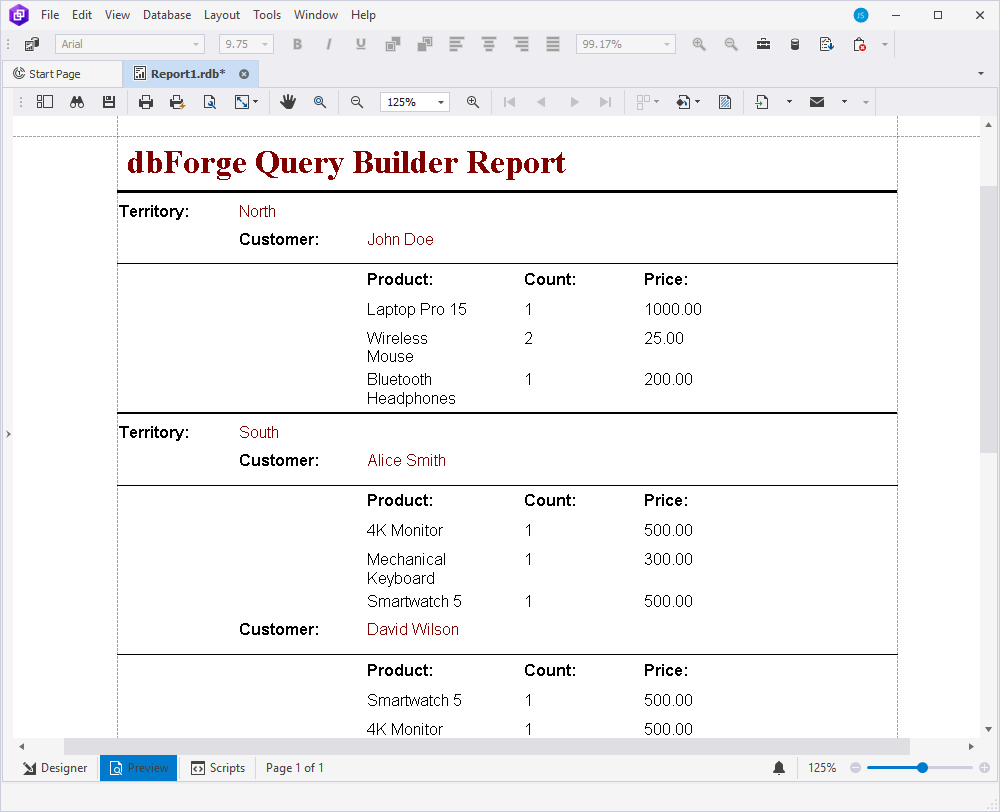Toggle underline formatting
This screenshot has height=812, width=1000.
(360, 44)
